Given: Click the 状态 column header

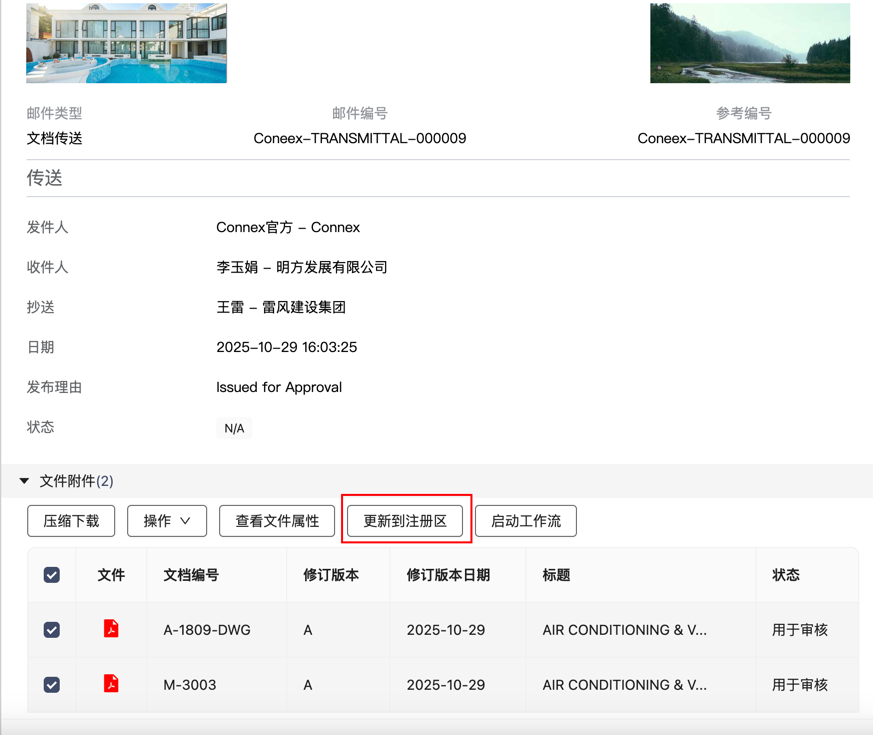Looking at the screenshot, I should [x=786, y=575].
